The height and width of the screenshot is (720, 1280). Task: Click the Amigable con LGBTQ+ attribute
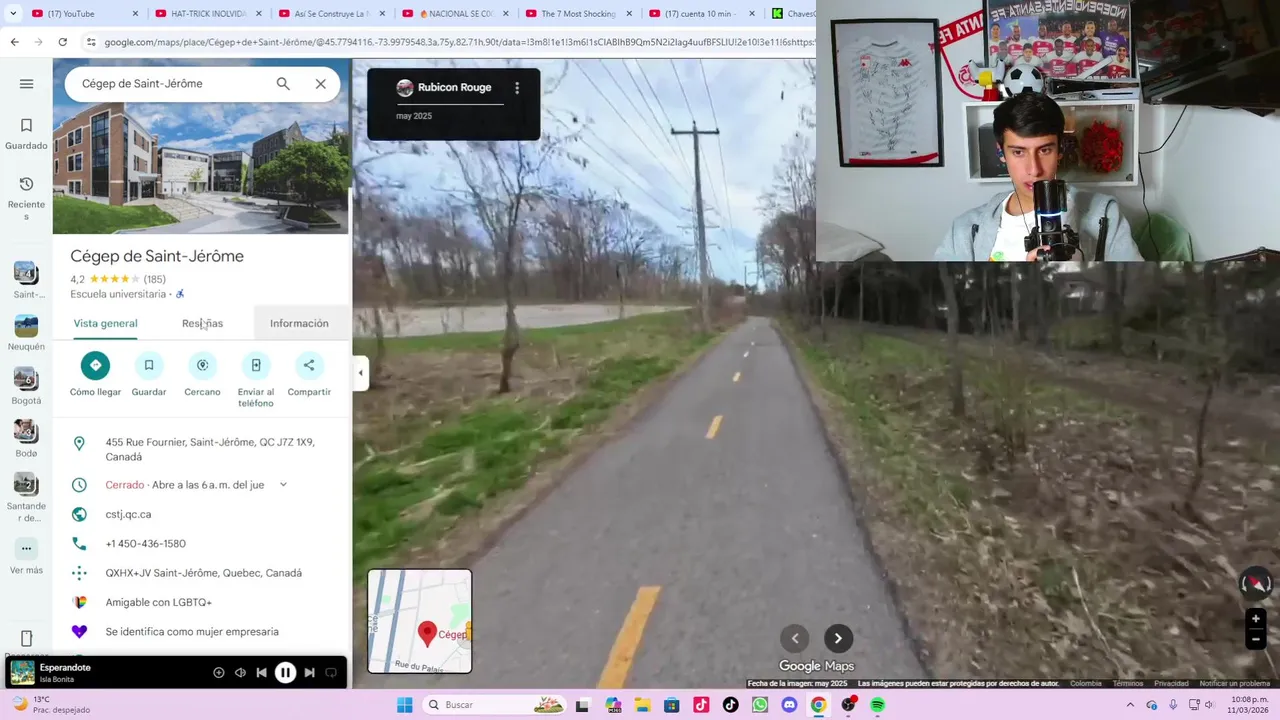point(158,602)
